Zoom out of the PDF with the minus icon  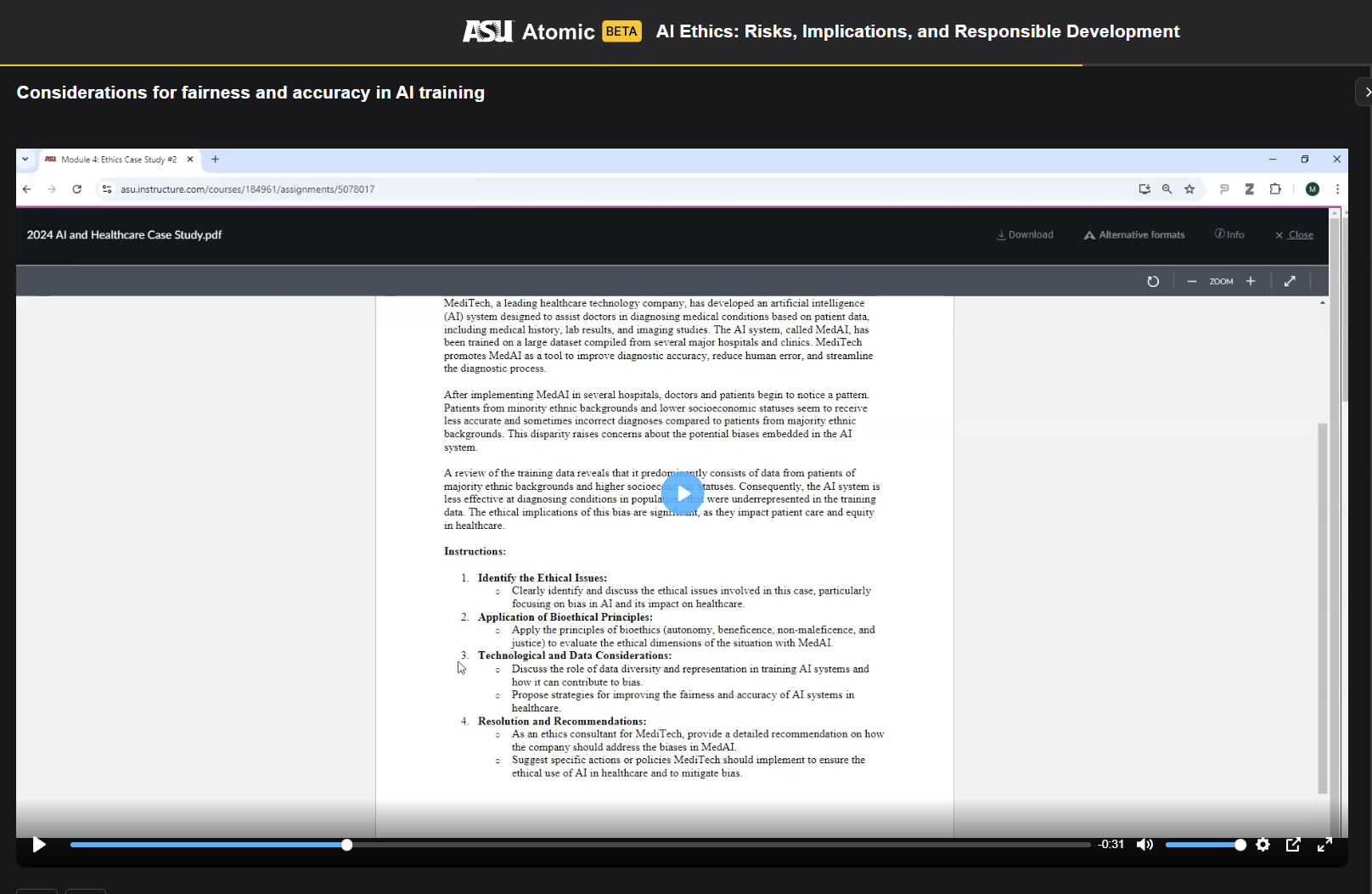(x=1192, y=281)
